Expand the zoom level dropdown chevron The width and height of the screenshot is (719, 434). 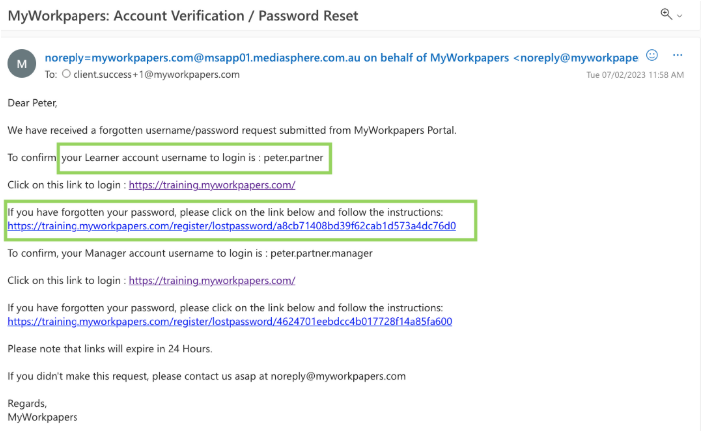681,15
